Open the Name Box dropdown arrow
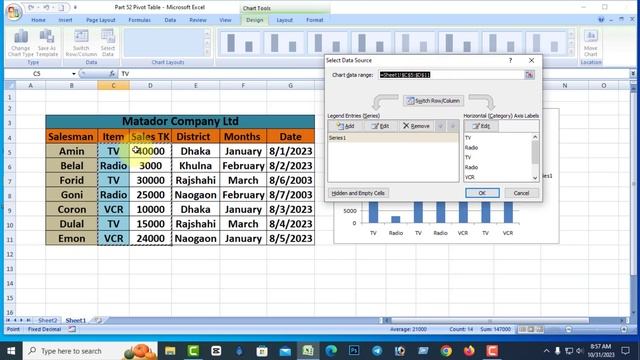 (x=73, y=74)
